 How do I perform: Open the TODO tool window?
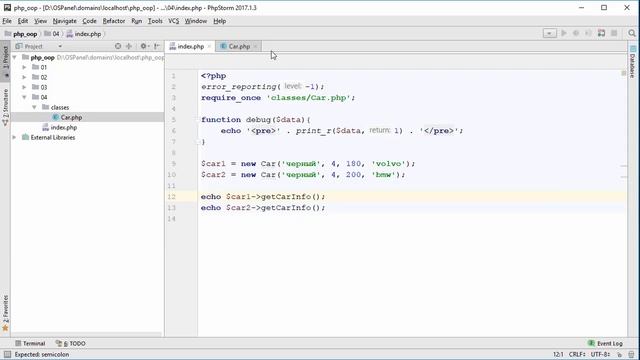[71, 343]
